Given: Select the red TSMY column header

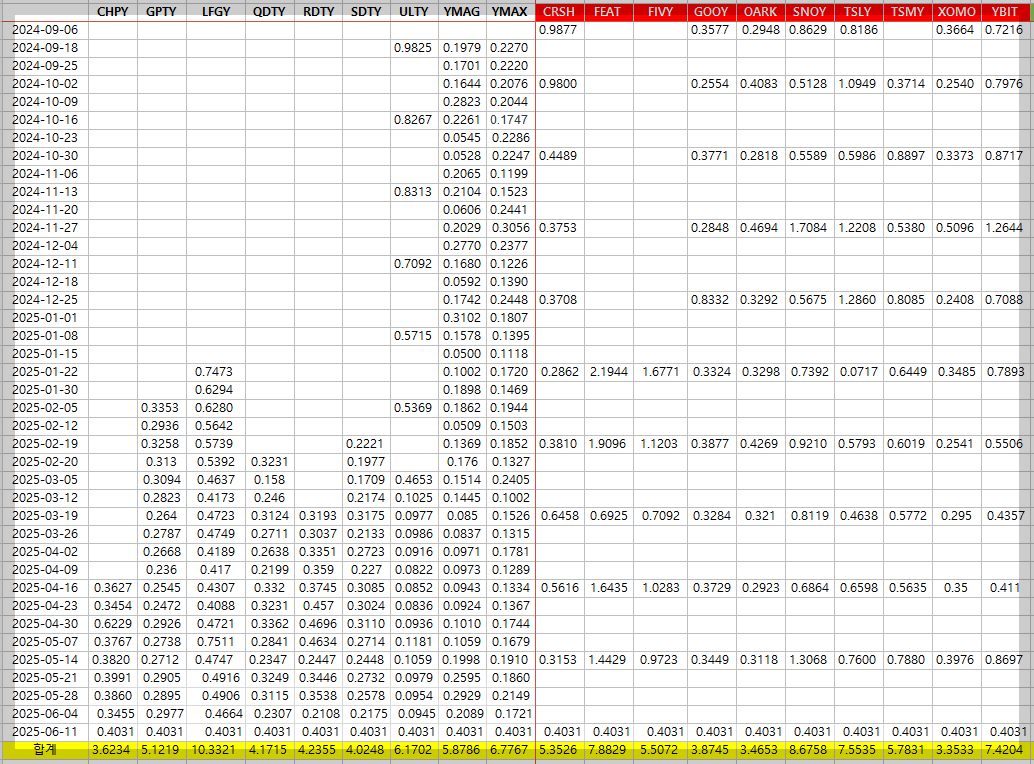Looking at the screenshot, I should (x=907, y=11).
